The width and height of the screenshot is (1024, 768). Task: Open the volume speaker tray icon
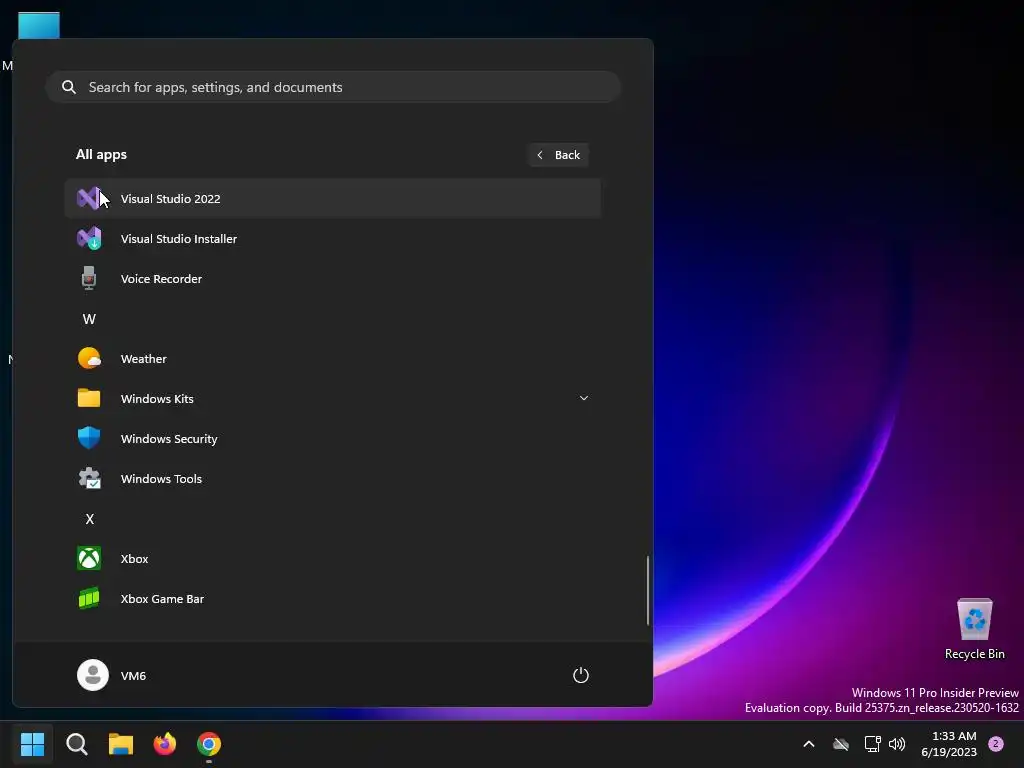[897, 744]
